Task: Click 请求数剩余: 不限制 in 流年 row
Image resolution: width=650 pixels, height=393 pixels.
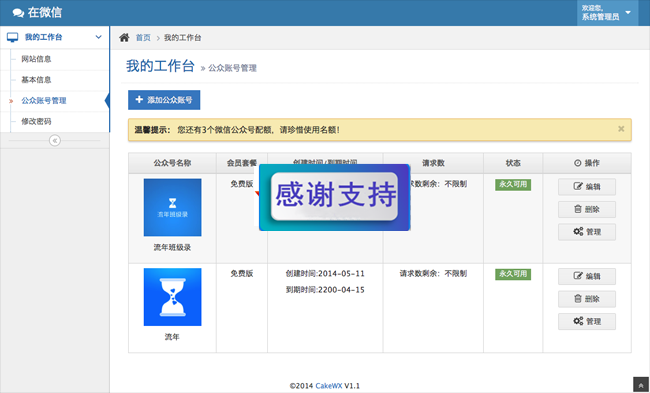Action: [x=433, y=274]
